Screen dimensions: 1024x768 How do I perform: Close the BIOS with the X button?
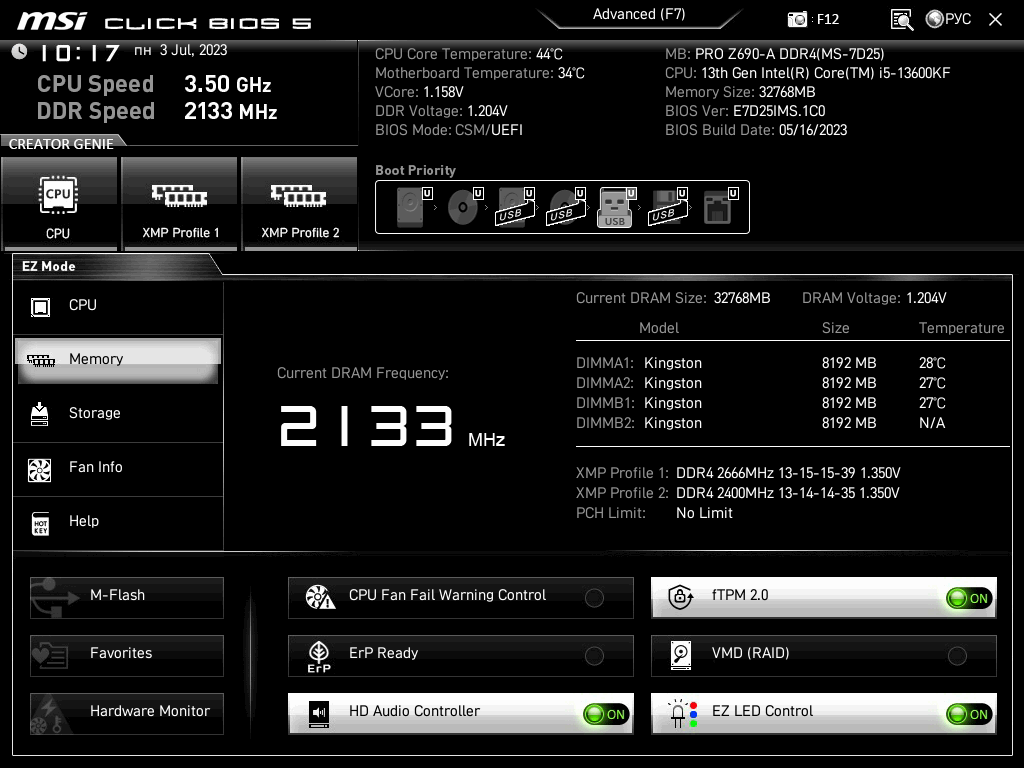click(995, 20)
